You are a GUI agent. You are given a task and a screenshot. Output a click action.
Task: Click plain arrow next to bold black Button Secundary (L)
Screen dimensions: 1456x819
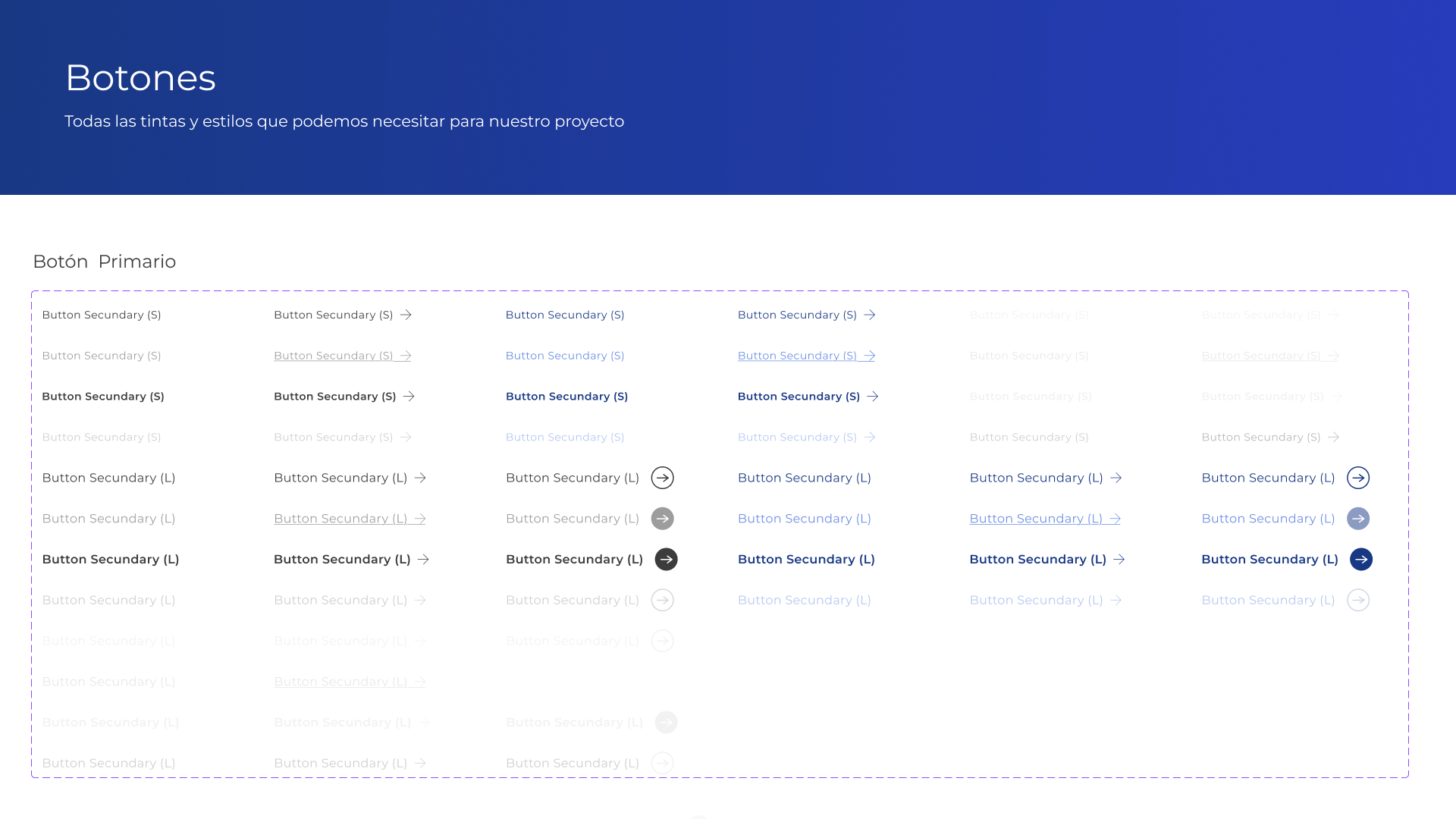423,560
